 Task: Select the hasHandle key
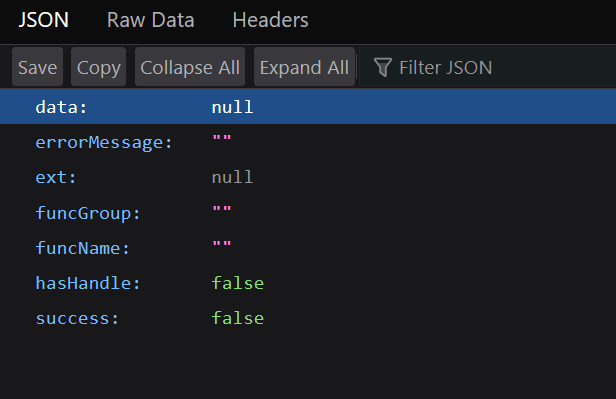[x=88, y=283]
